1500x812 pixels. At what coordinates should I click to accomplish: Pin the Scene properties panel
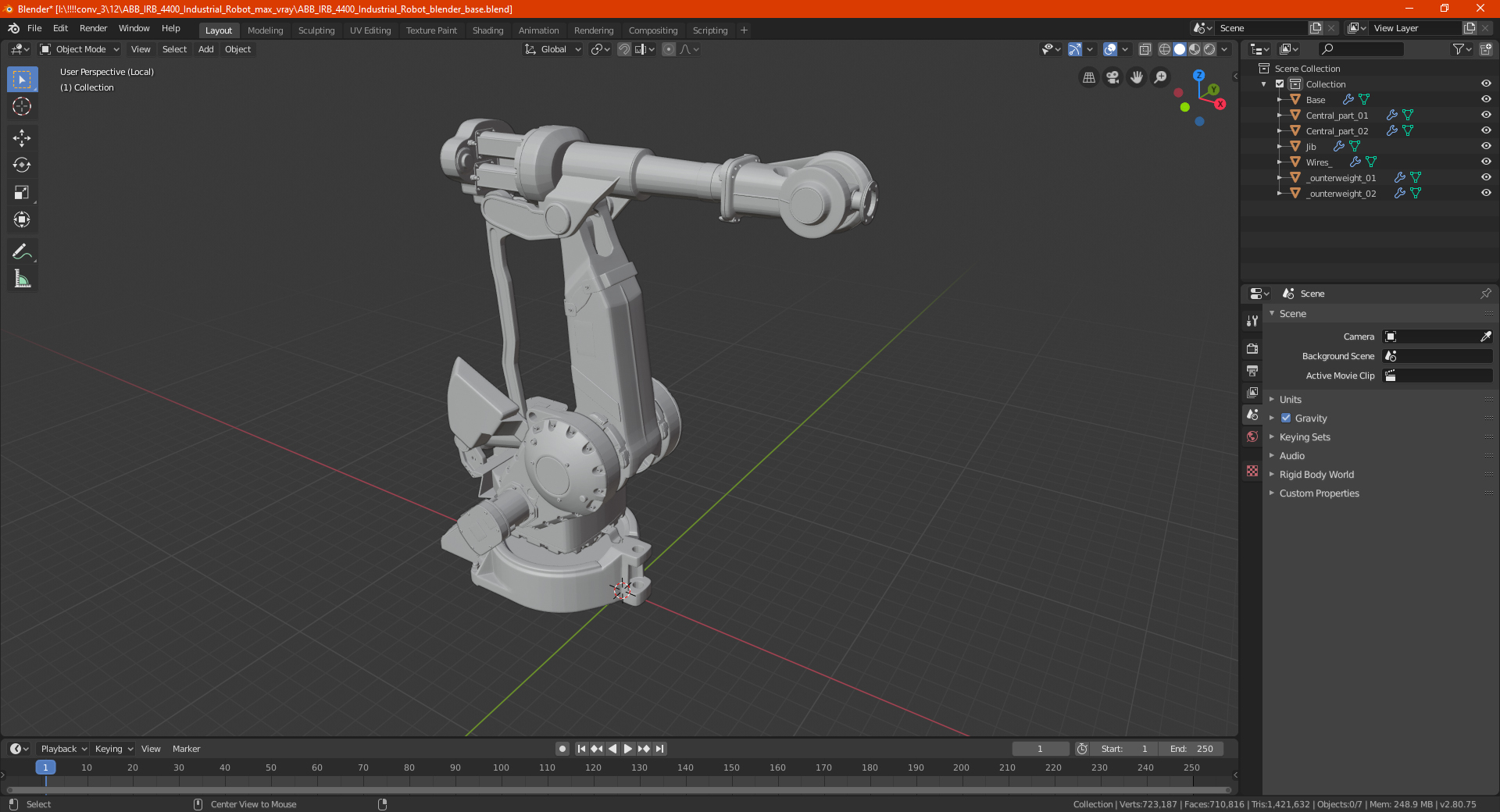pyautogui.click(x=1485, y=294)
